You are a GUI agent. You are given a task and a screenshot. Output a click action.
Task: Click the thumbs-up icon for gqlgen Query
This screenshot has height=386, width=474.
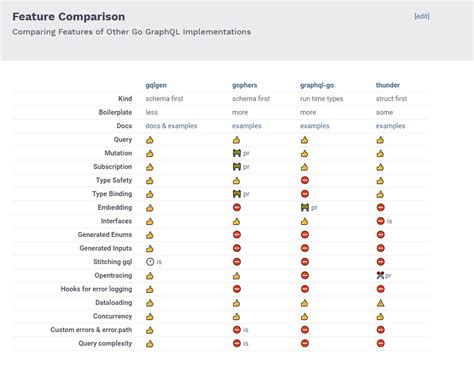pyautogui.click(x=150, y=140)
